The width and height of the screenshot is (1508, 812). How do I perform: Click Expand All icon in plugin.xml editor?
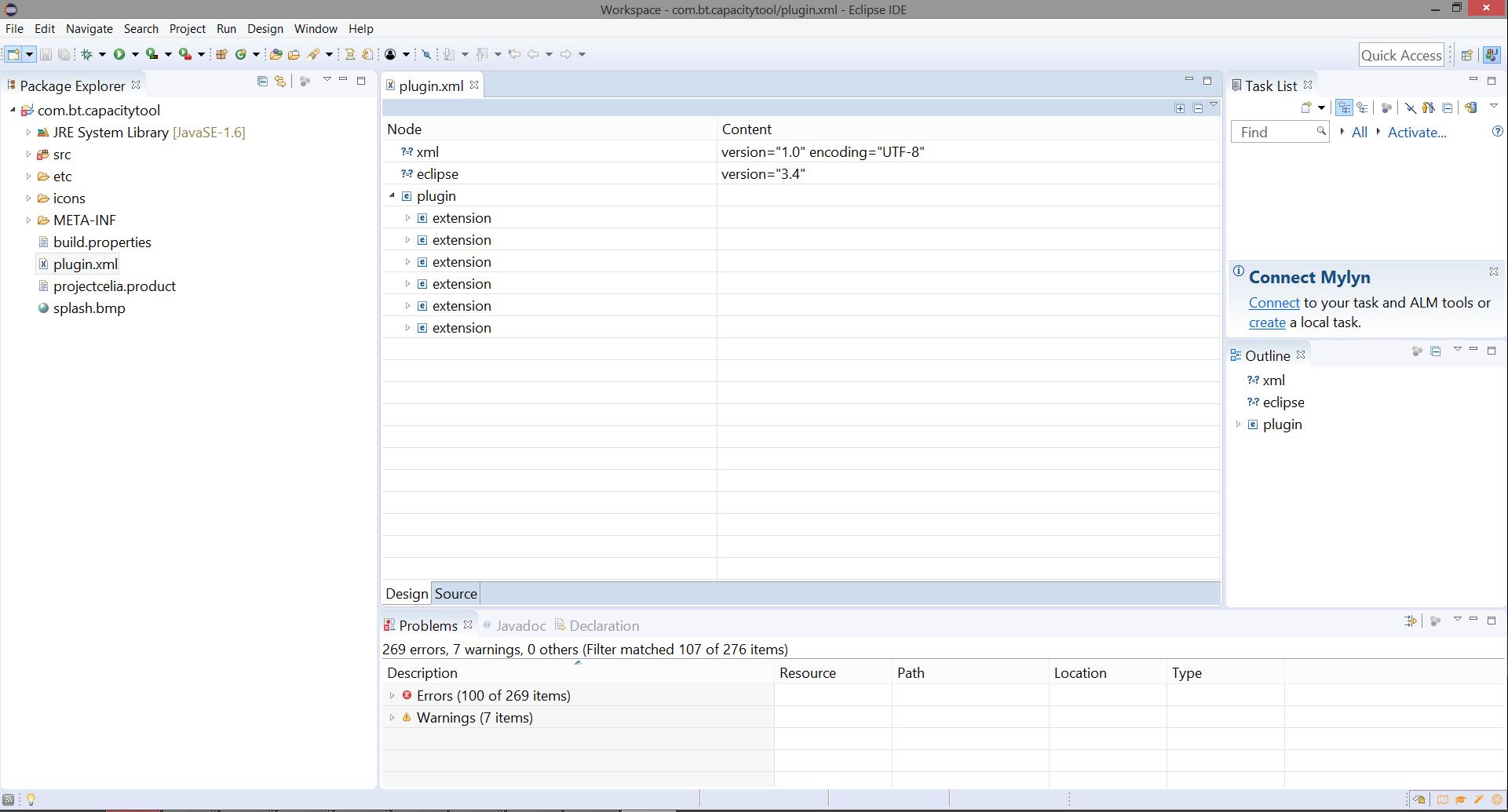point(1180,108)
